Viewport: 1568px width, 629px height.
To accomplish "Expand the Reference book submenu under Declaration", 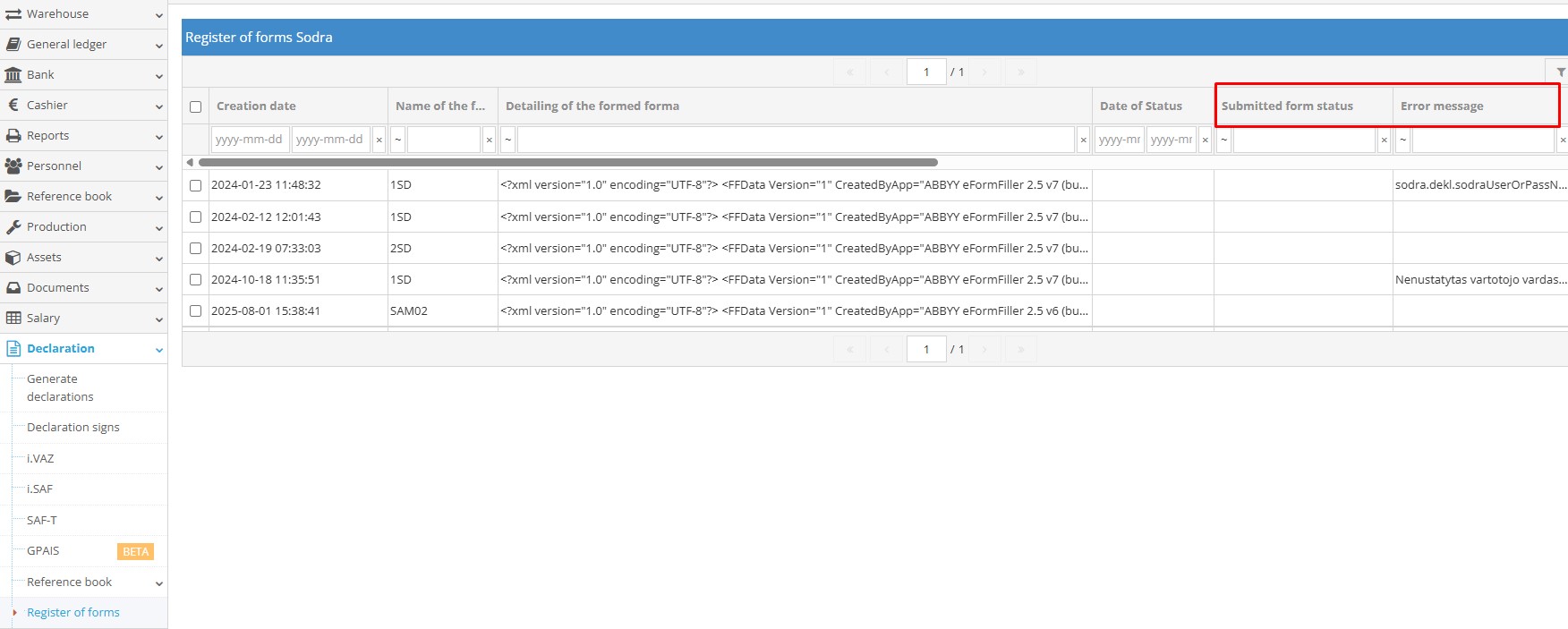I will (159, 583).
